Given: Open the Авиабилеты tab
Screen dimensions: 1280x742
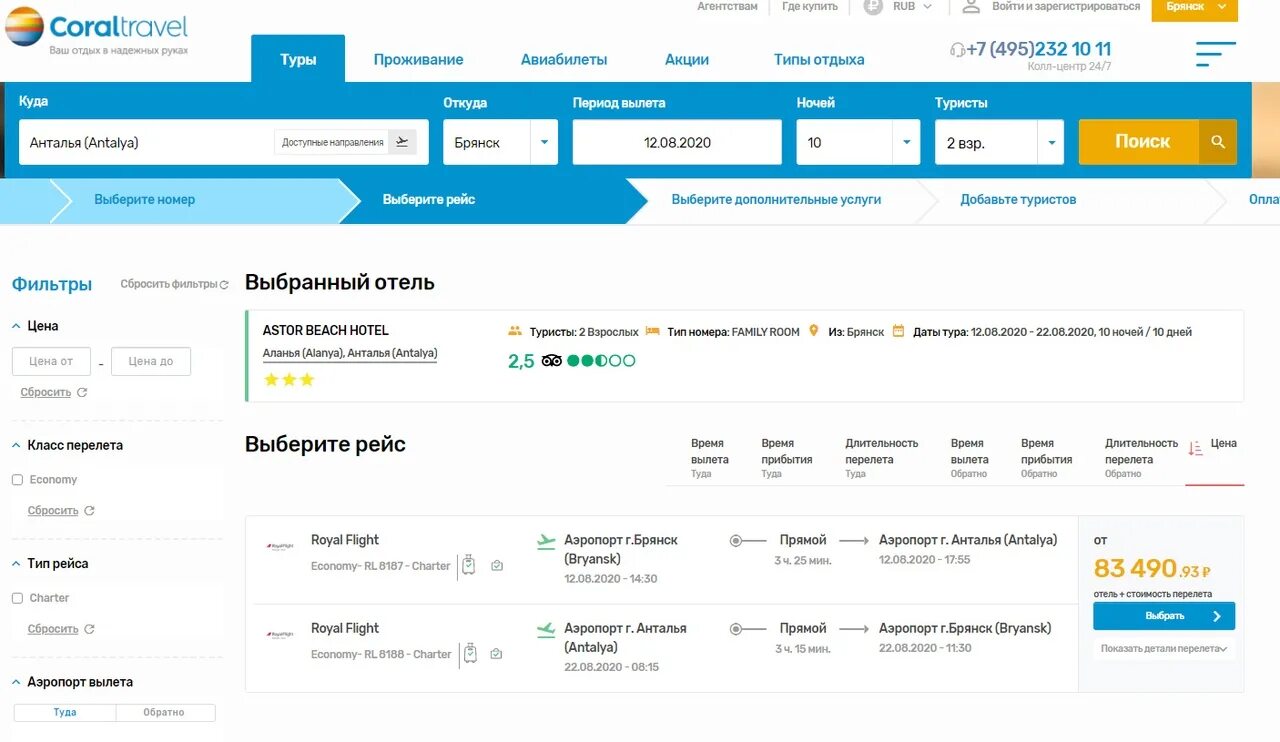Looking at the screenshot, I should coord(564,59).
